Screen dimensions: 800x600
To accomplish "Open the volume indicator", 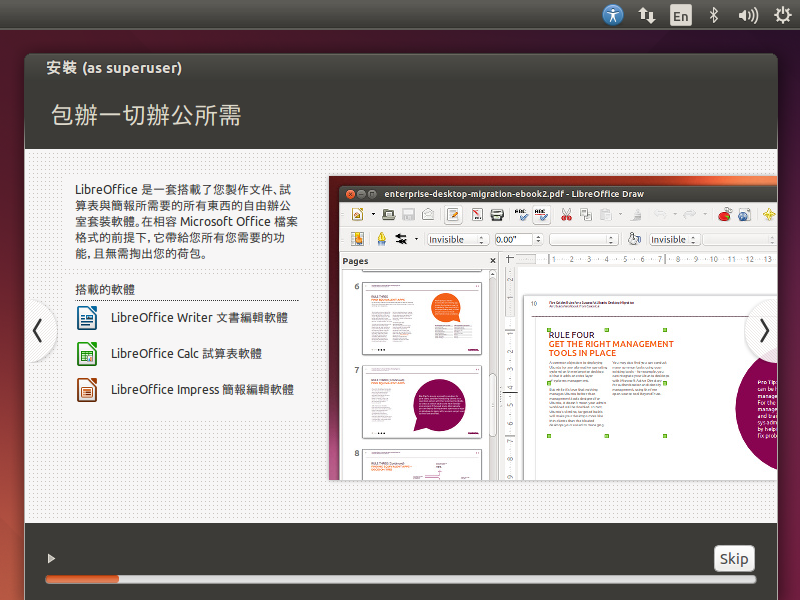I will pos(747,15).
